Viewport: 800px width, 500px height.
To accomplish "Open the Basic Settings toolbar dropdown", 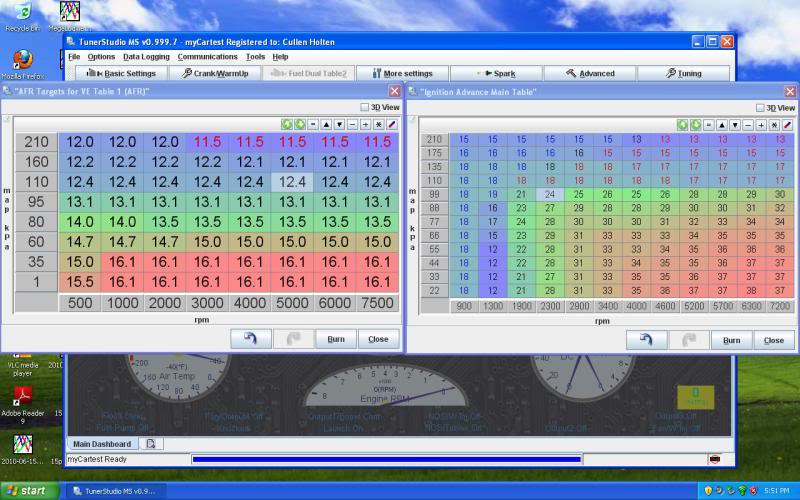I will [121, 73].
